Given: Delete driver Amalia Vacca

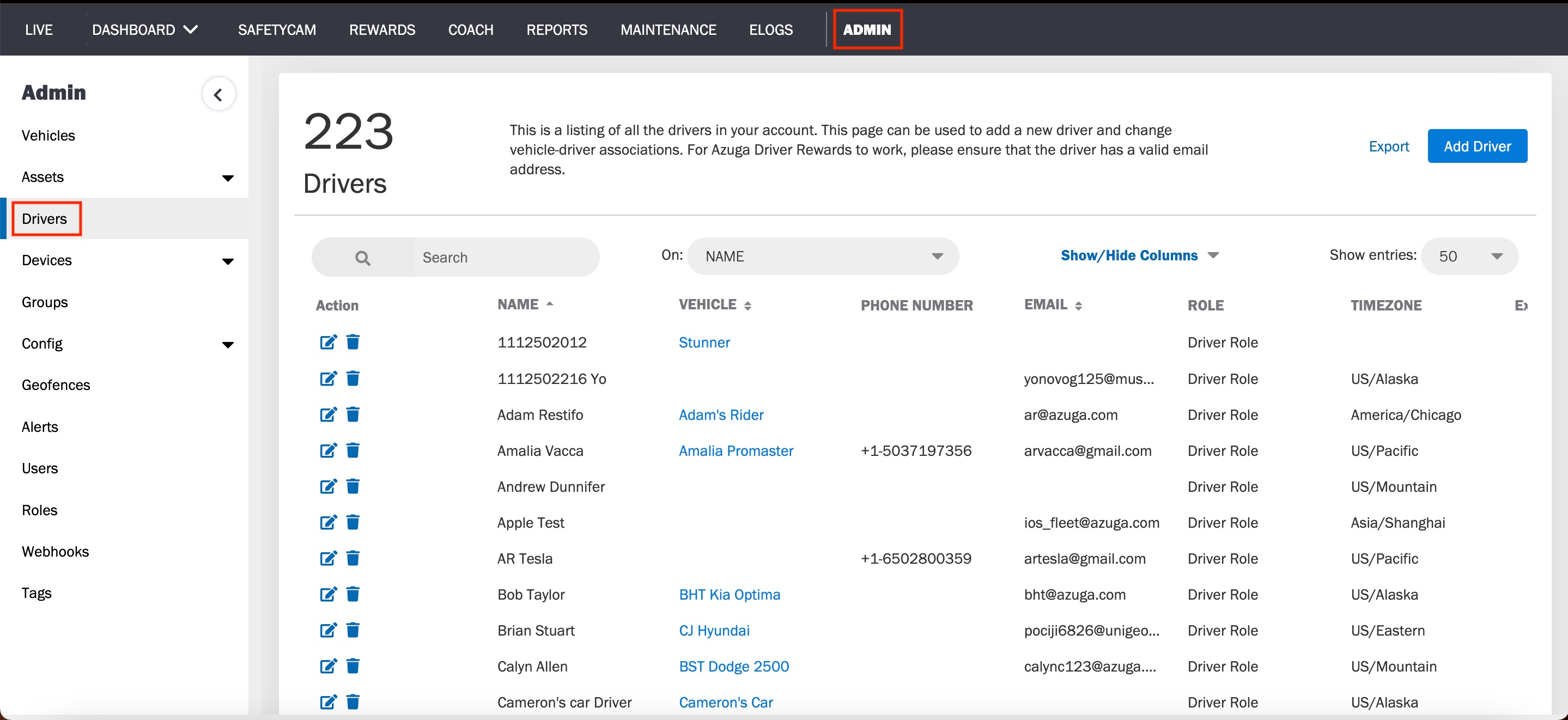Looking at the screenshot, I should tap(353, 450).
